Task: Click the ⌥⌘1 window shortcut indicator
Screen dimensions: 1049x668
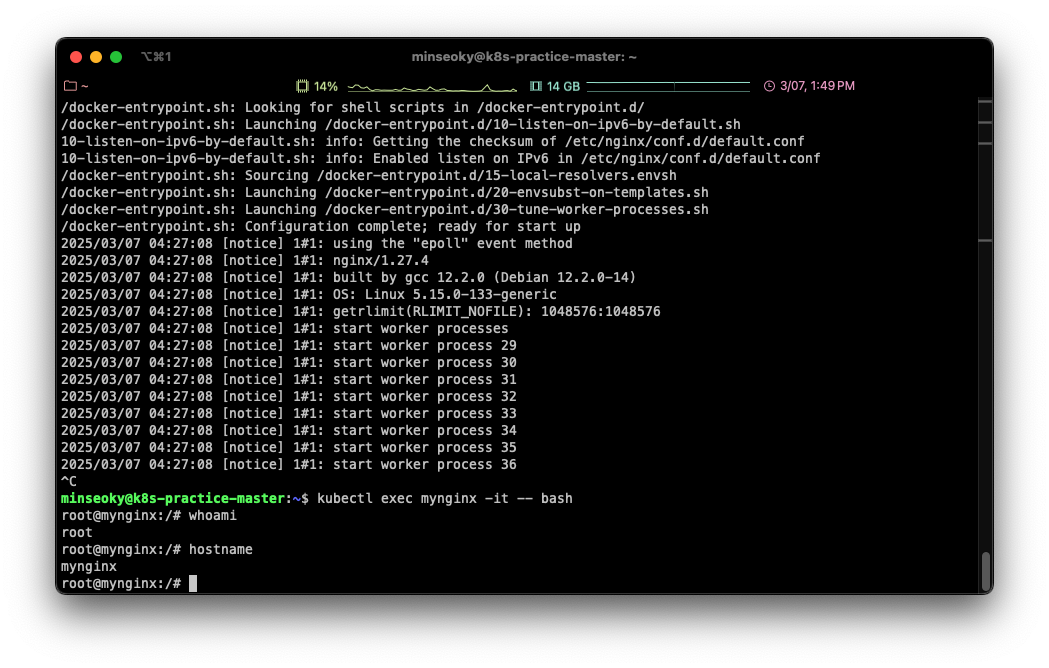Action: click(x=156, y=57)
